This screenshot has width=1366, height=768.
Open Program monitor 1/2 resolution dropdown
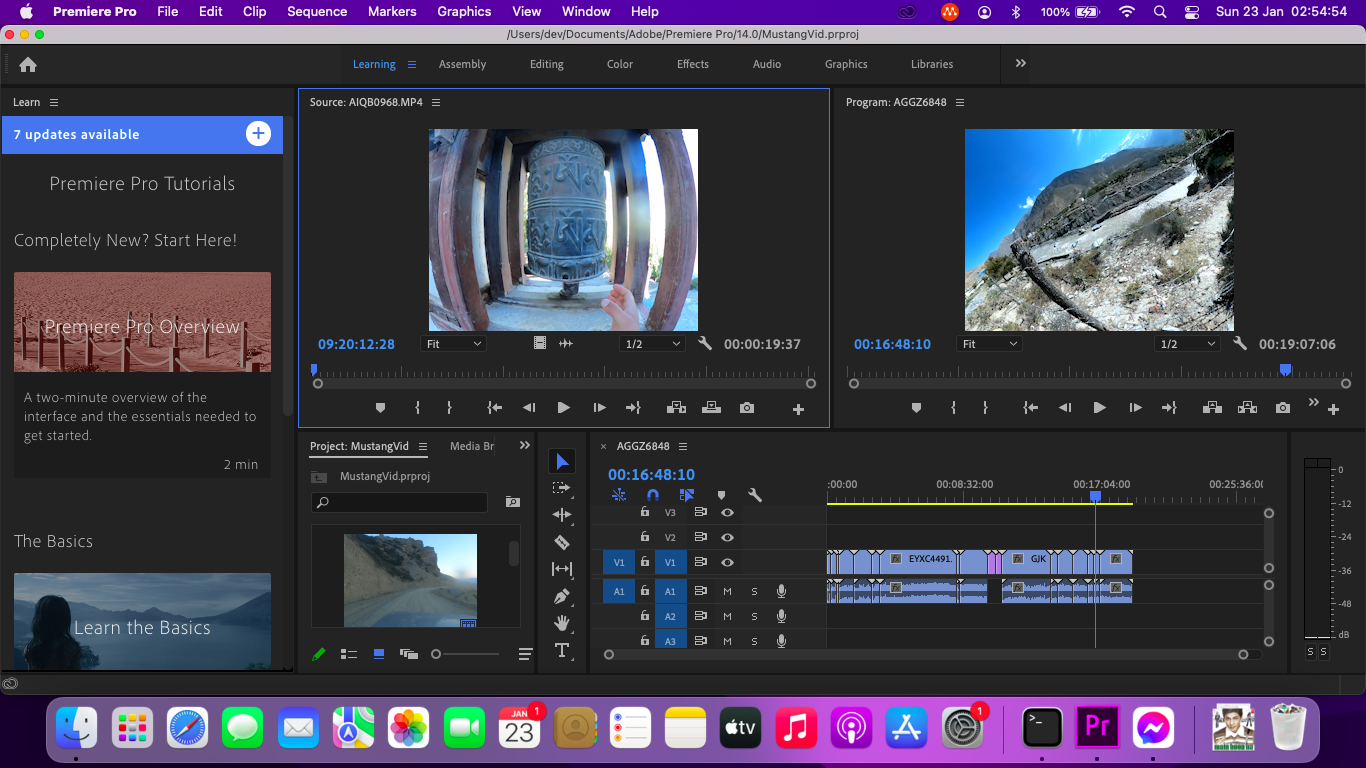[x=1185, y=344]
